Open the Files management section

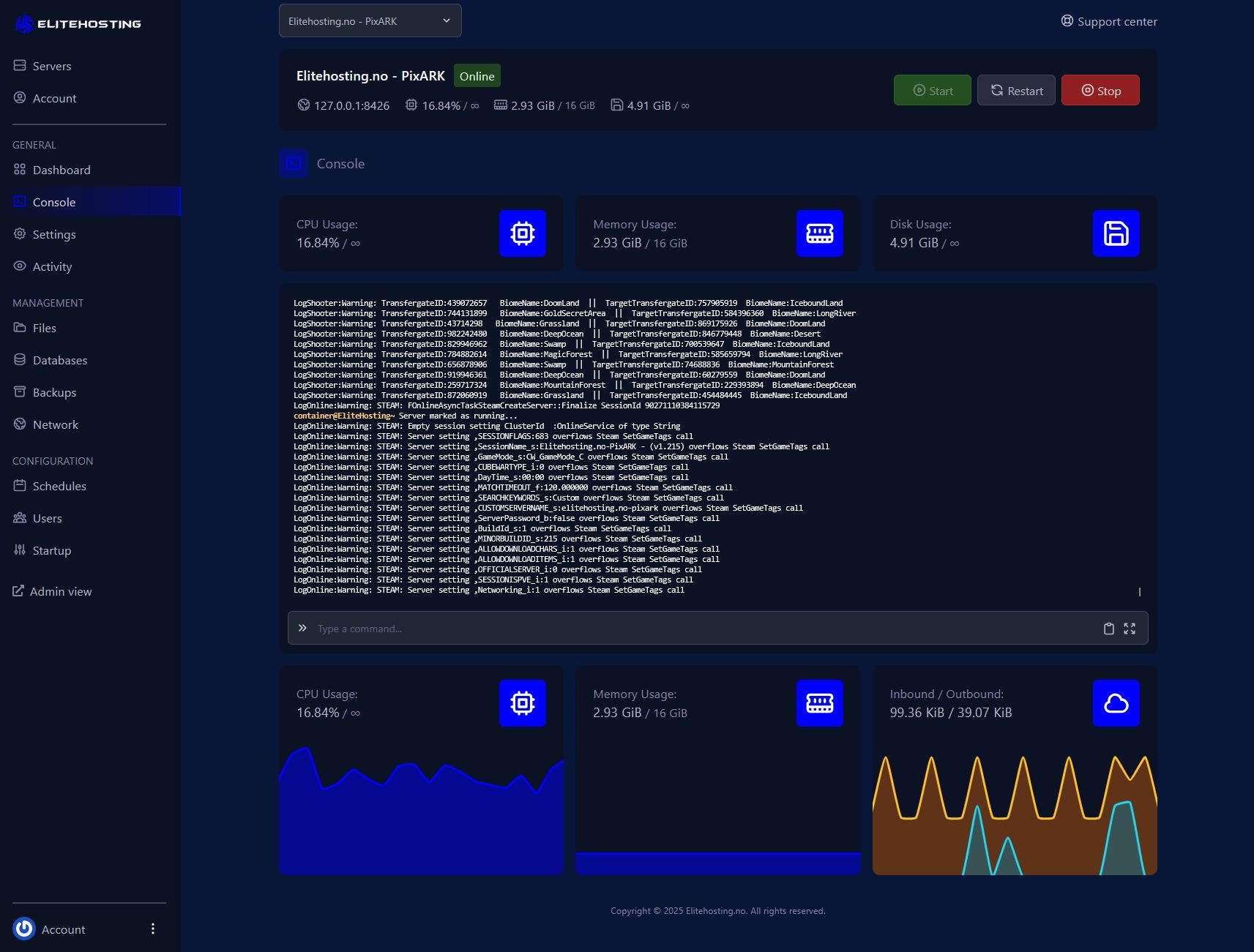point(44,328)
